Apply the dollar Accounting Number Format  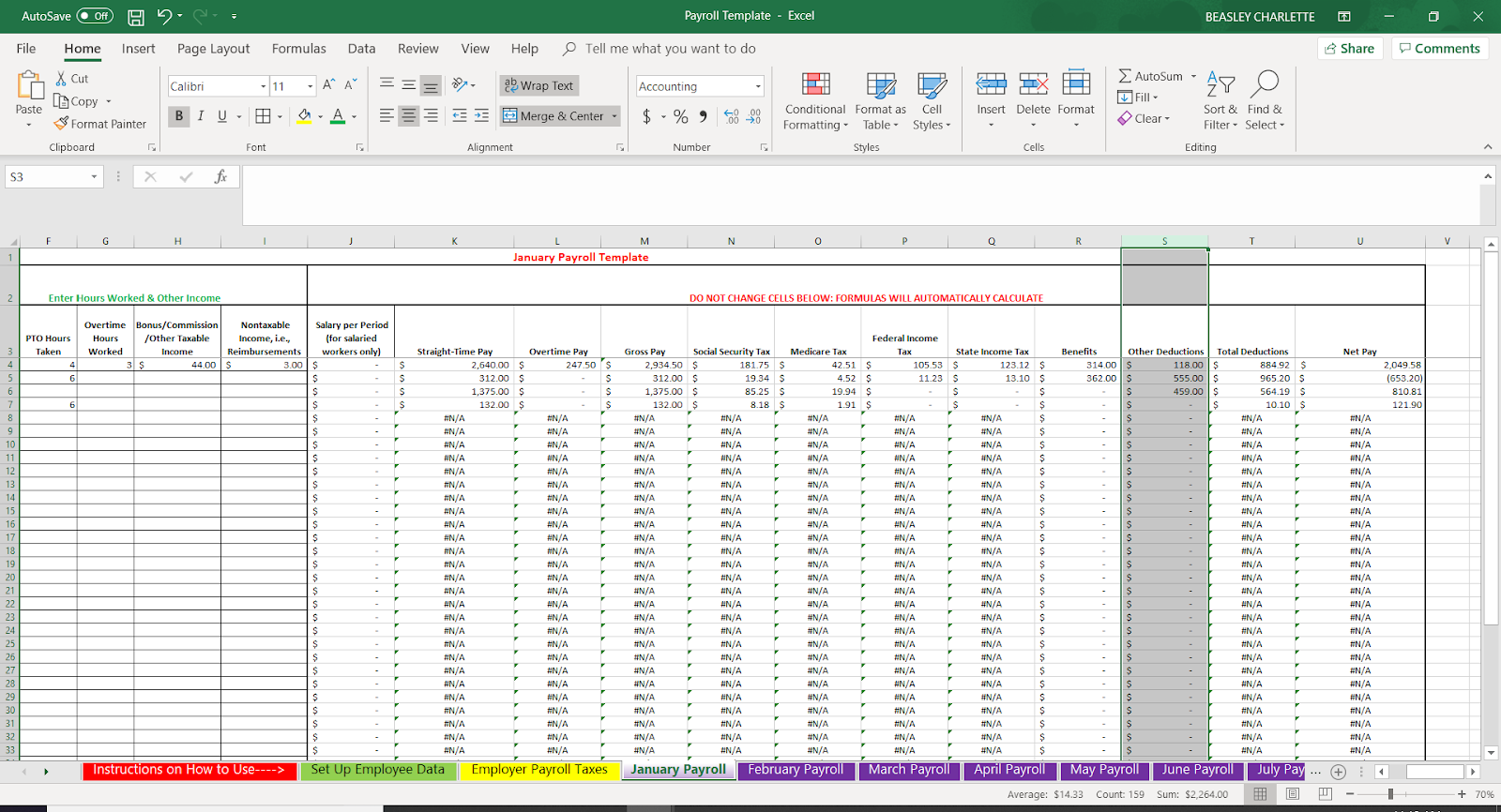click(x=646, y=116)
